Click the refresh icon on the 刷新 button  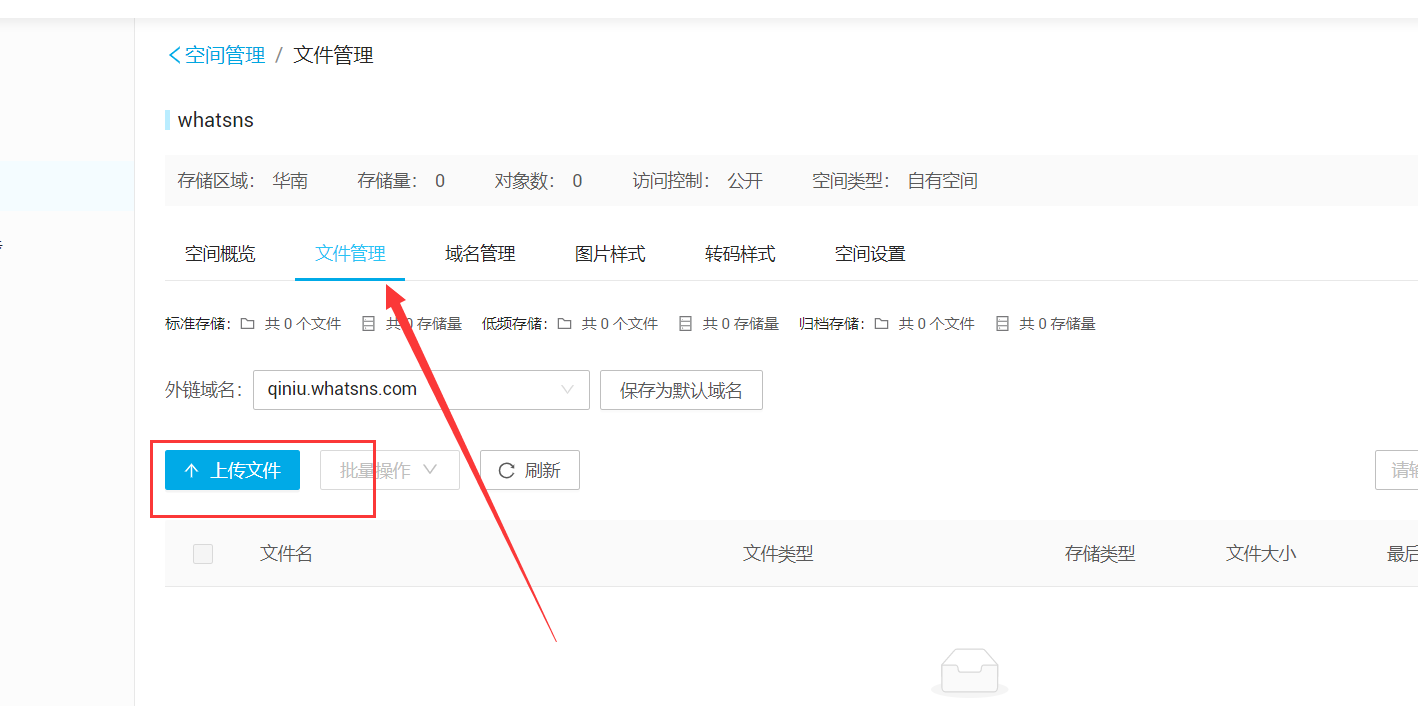(x=506, y=470)
